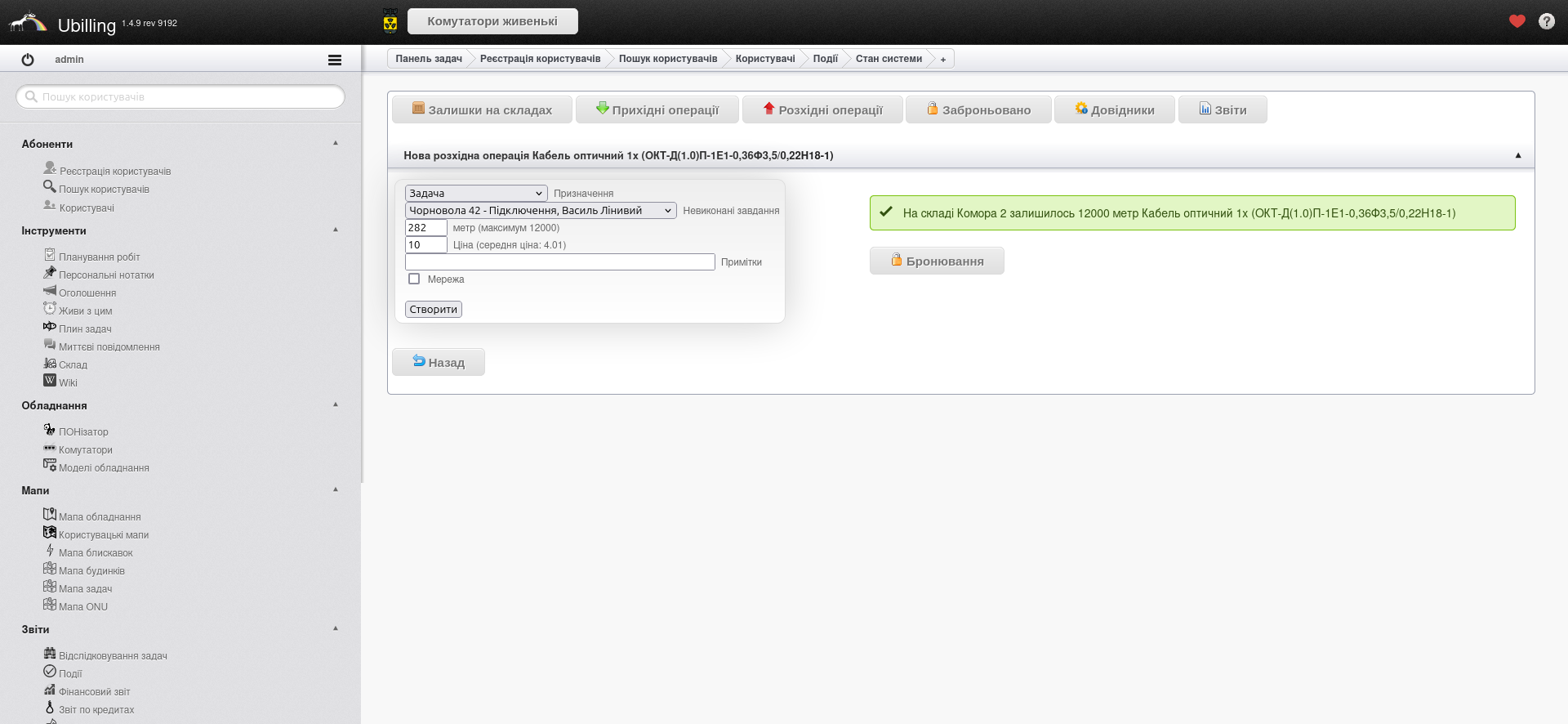Click the Комутатори switch icon in sidebar
The height and width of the screenshot is (724, 1568).
pos(50,449)
